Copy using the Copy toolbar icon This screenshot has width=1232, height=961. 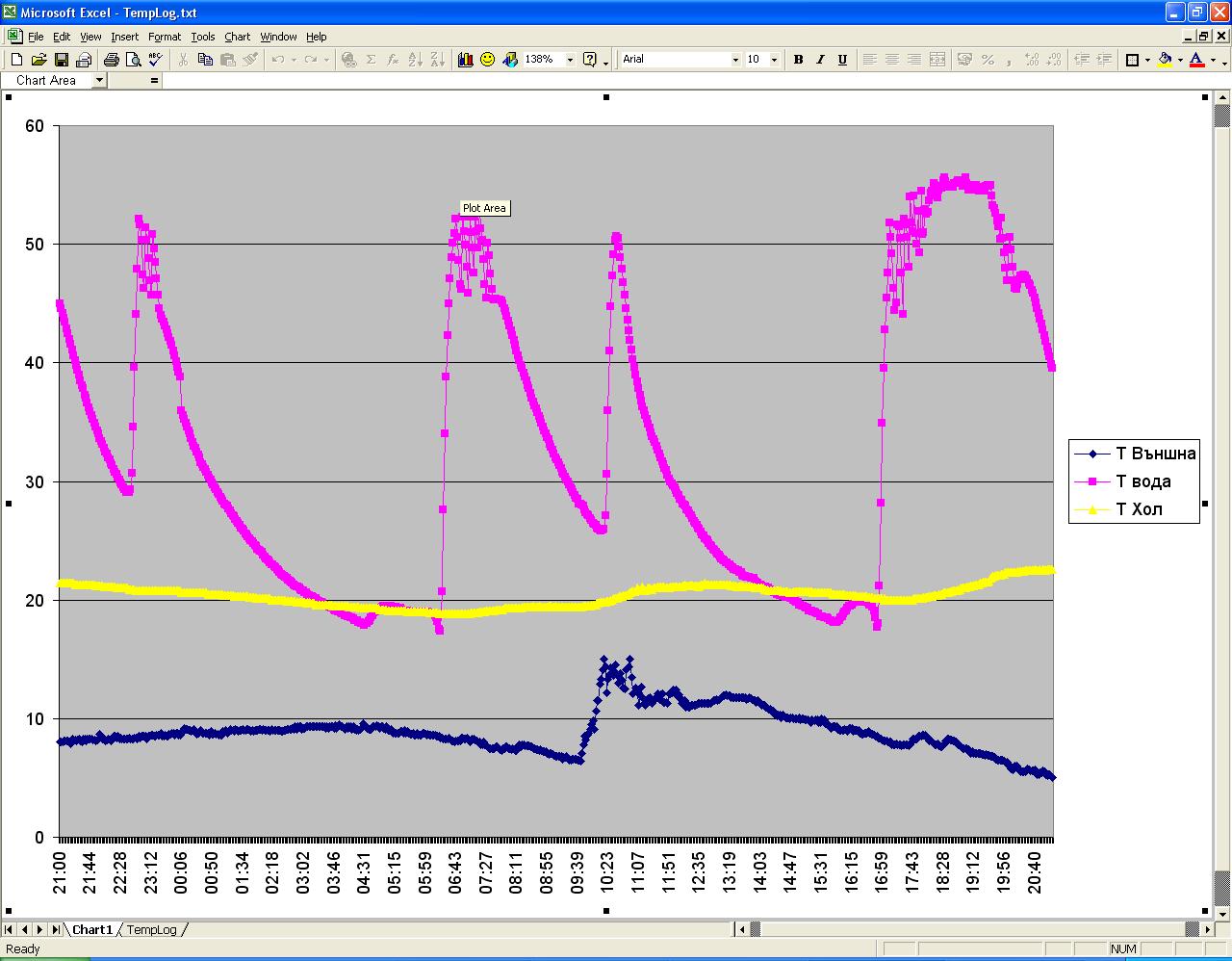pos(205,60)
